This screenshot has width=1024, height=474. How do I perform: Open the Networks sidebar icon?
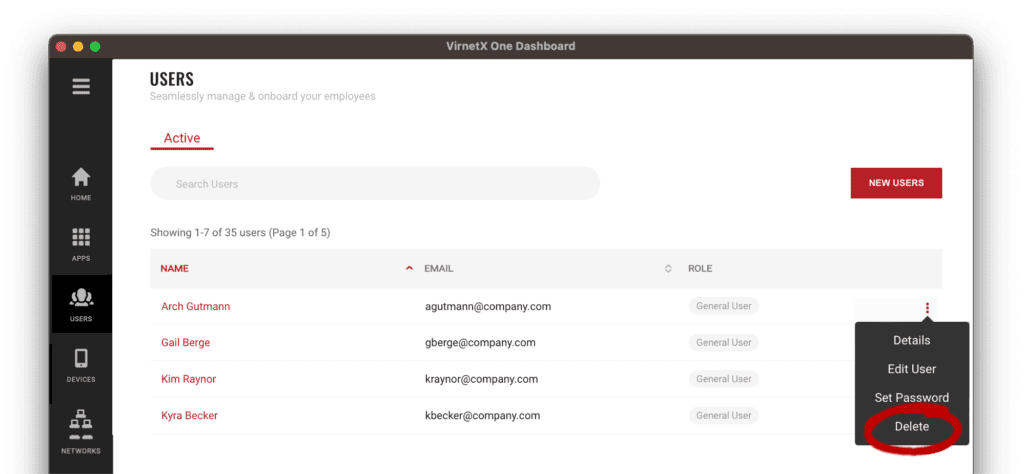tap(81, 431)
